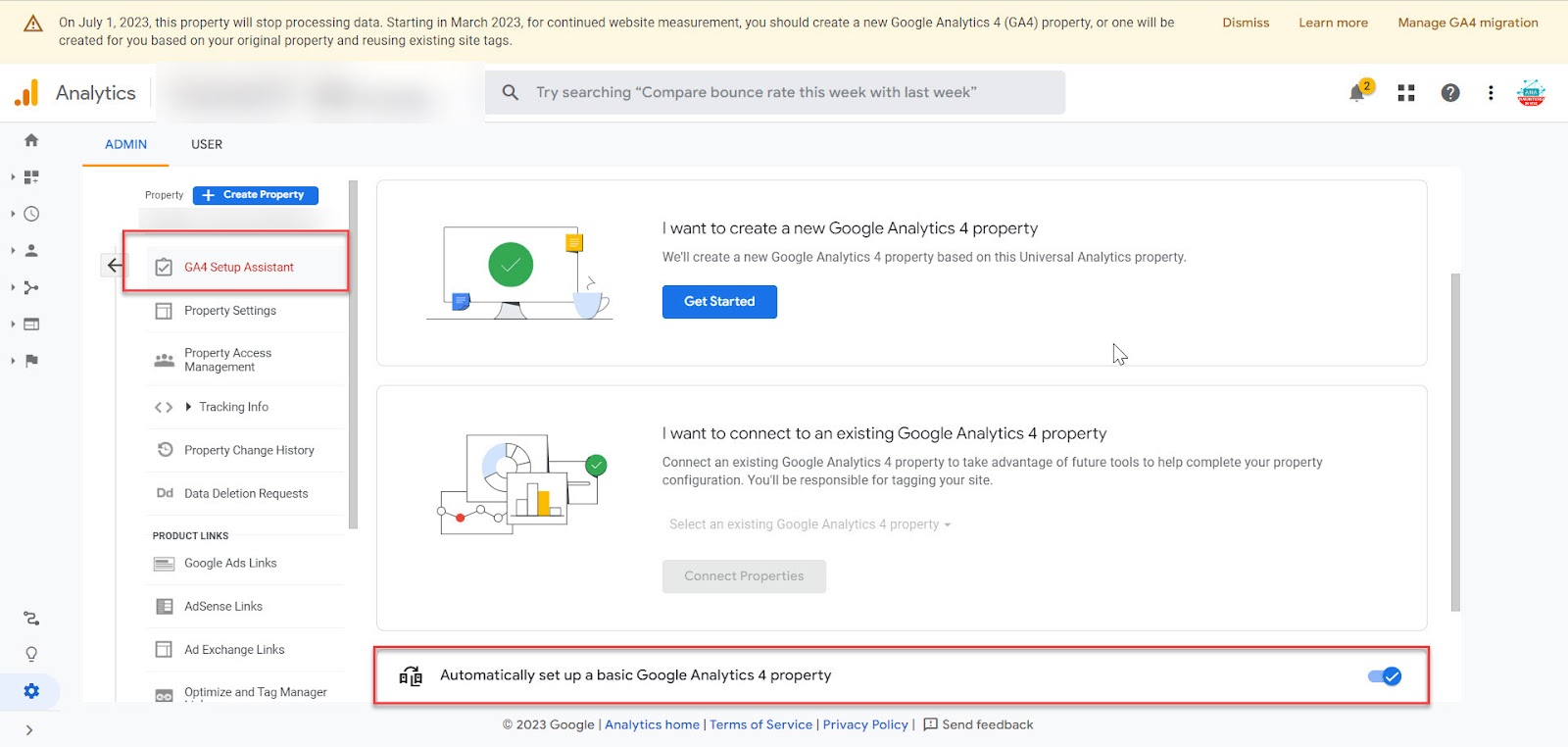Image resolution: width=1568 pixels, height=747 pixels.
Task: Open Acquisition sidebar icon
Action: click(x=31, y=287)
